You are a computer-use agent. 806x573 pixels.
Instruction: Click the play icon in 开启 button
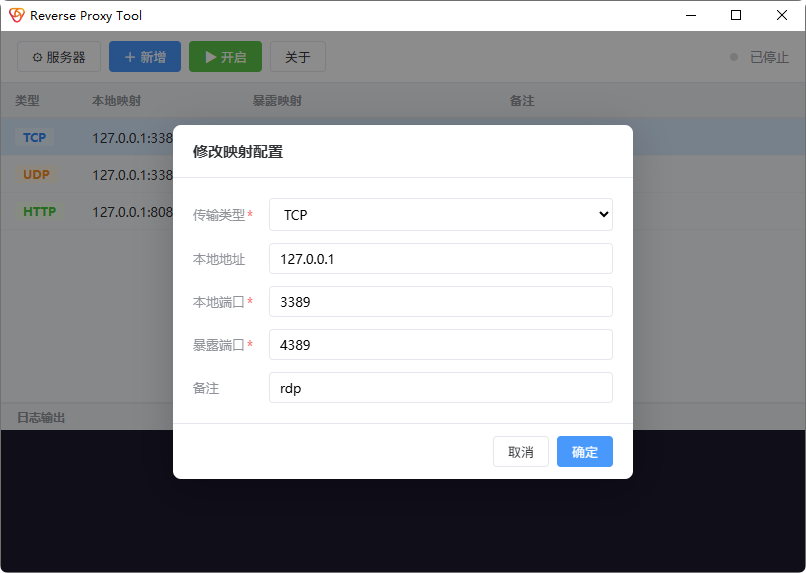coord(211,57)
